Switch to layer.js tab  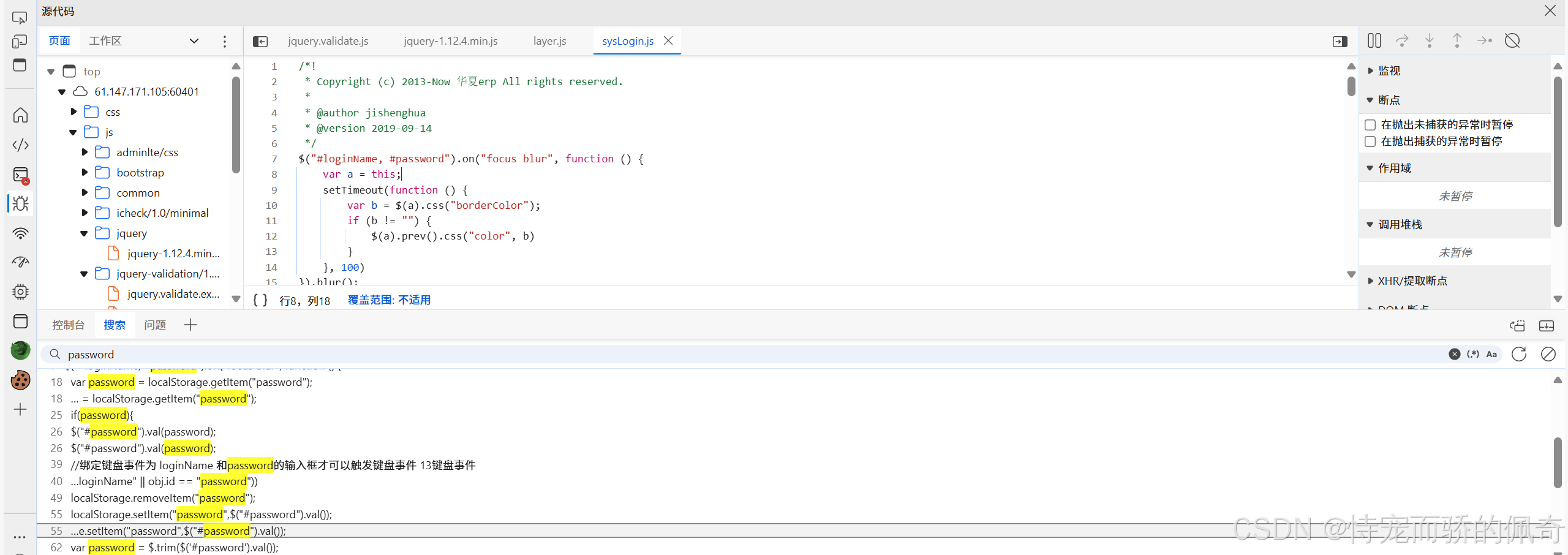pyautogui.click(x=550, y=41)
